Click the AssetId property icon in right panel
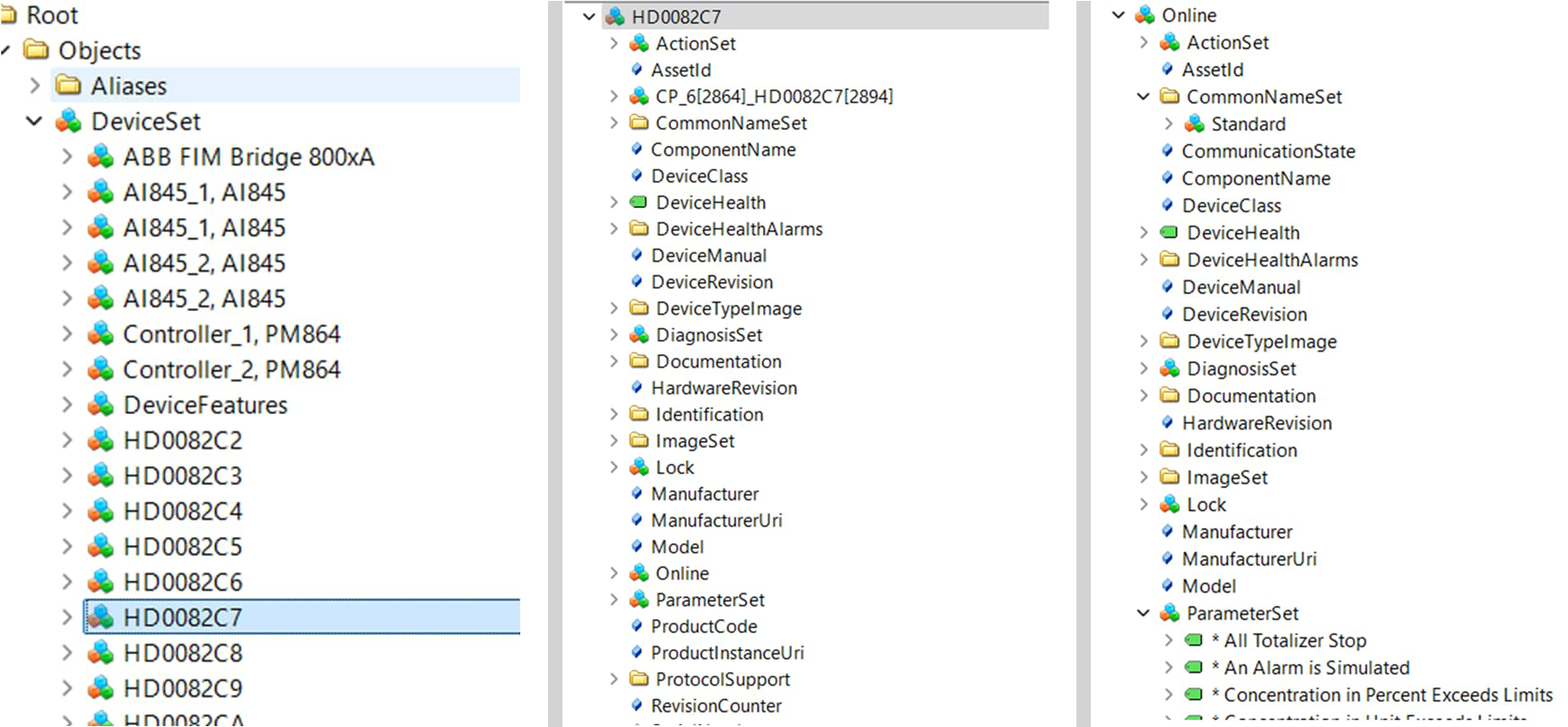 point(1167,70)
